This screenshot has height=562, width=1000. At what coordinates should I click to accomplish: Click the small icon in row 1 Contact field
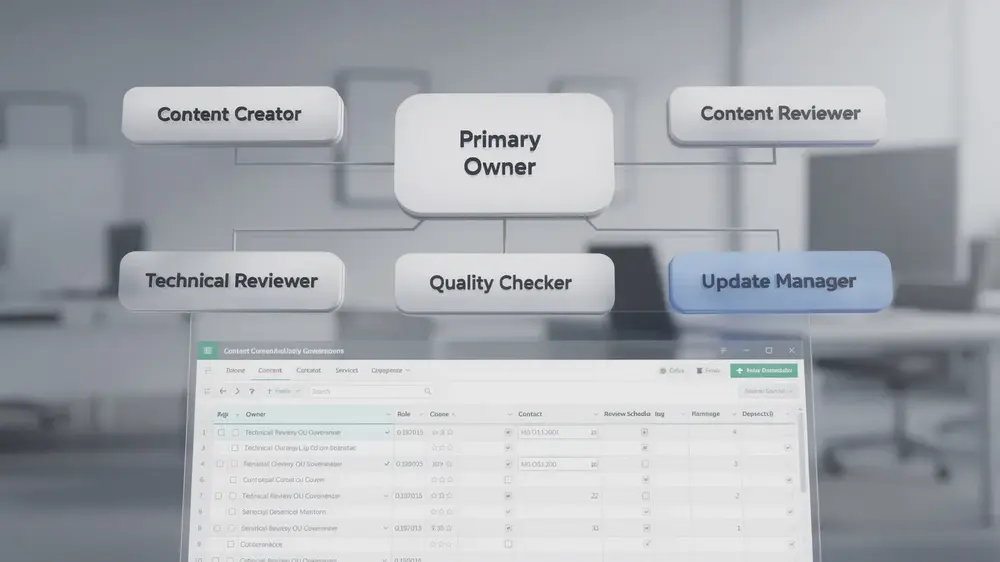pos(593,433)
